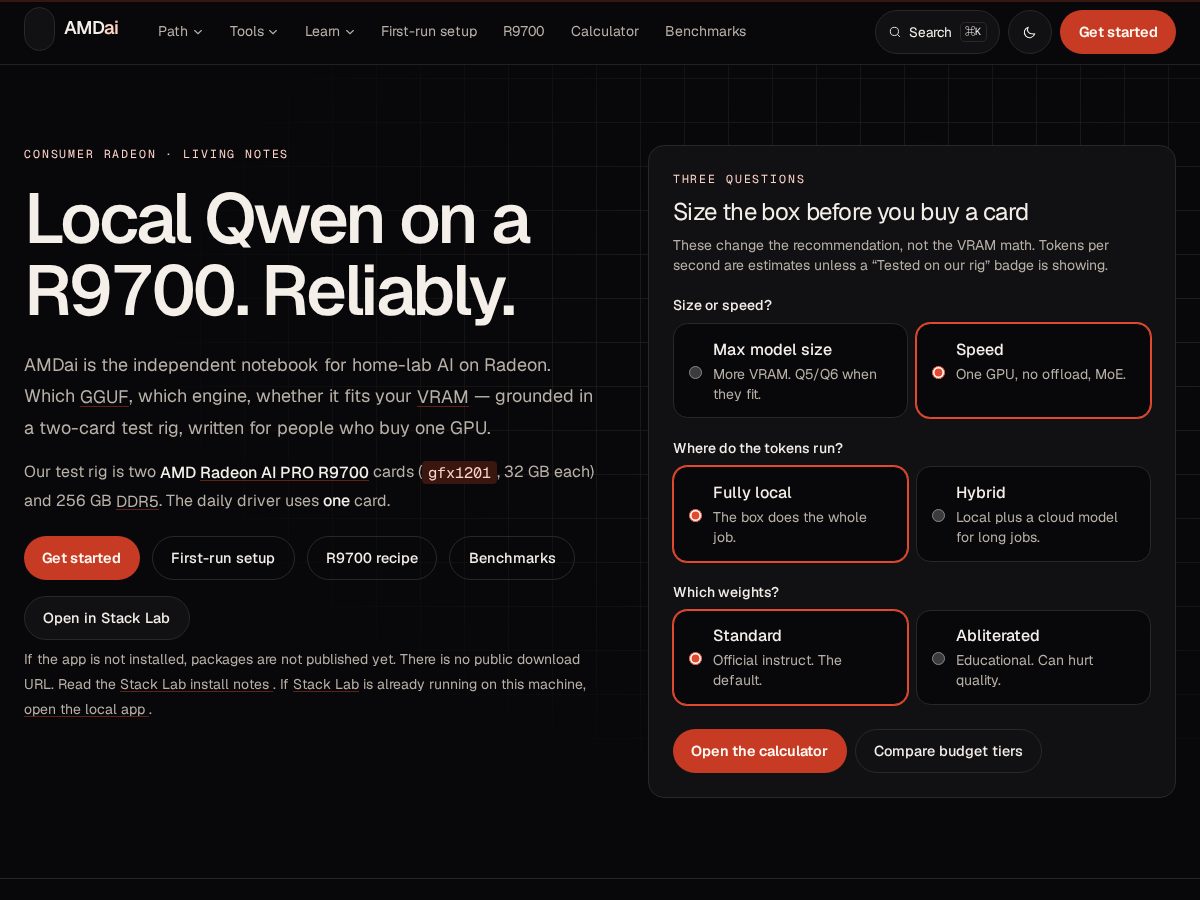Image resolution: width=1200 pixels, height=900 pixels.
Task: Choose the Fully local option
Action: 790,514
